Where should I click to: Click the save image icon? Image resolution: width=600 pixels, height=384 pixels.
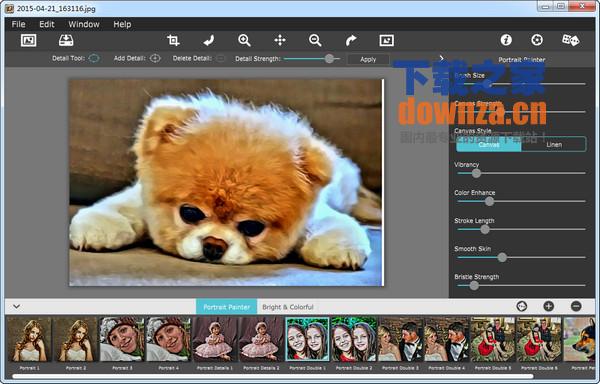tap(66, 40)
